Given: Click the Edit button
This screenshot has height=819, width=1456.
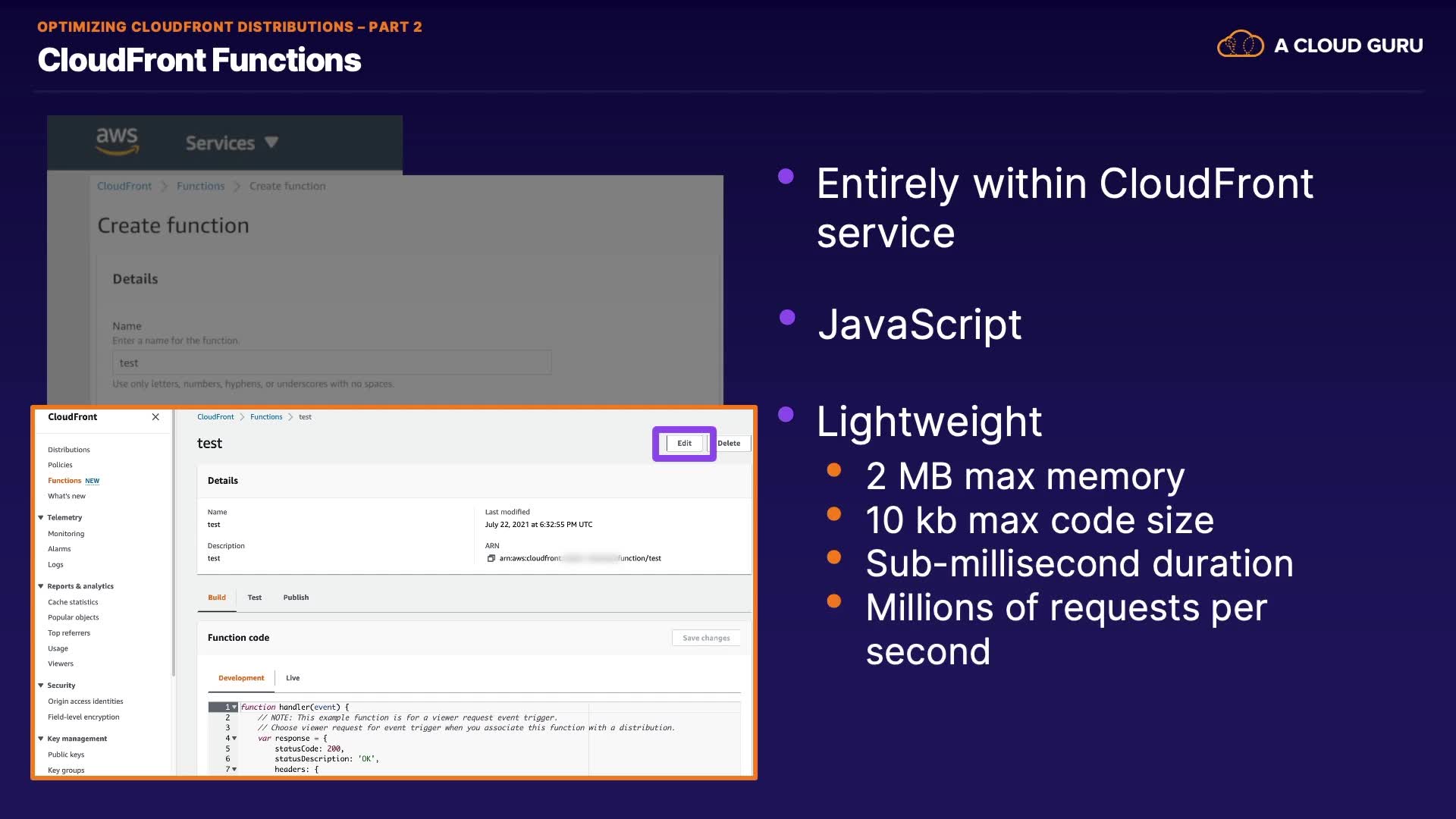Looking at the screenshot, I should 684,444.
